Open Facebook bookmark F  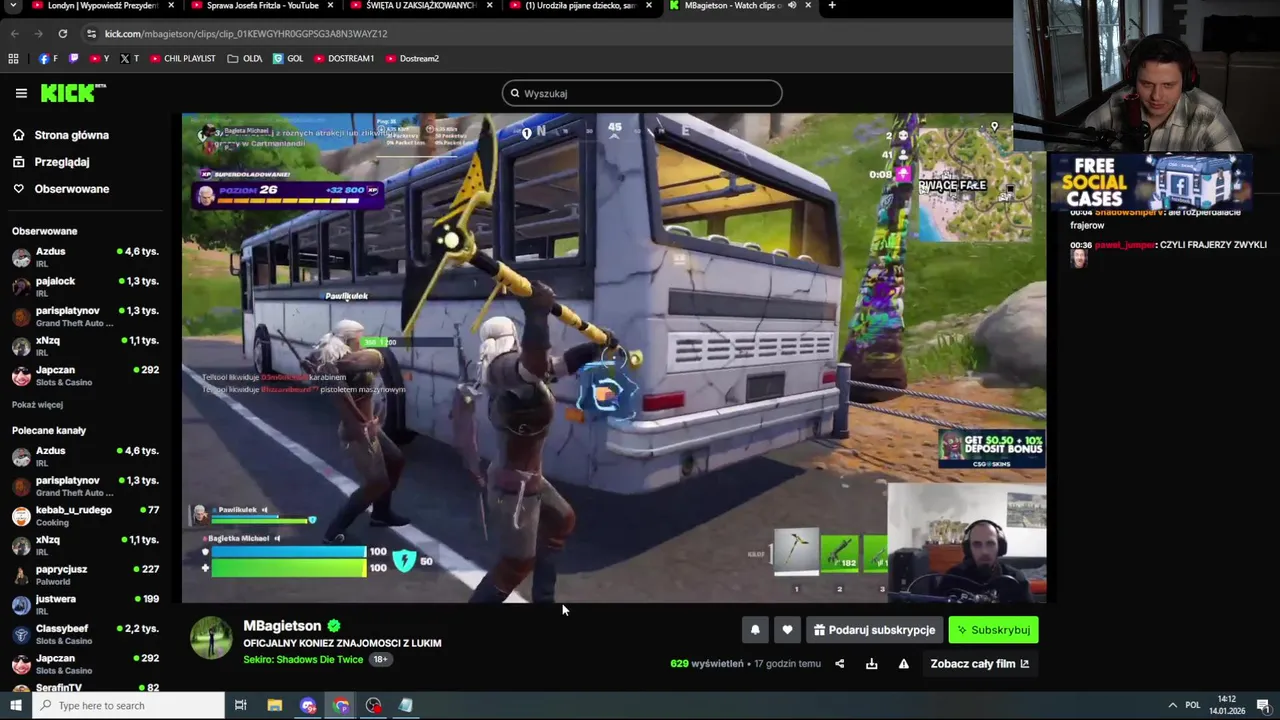(48, 58)
